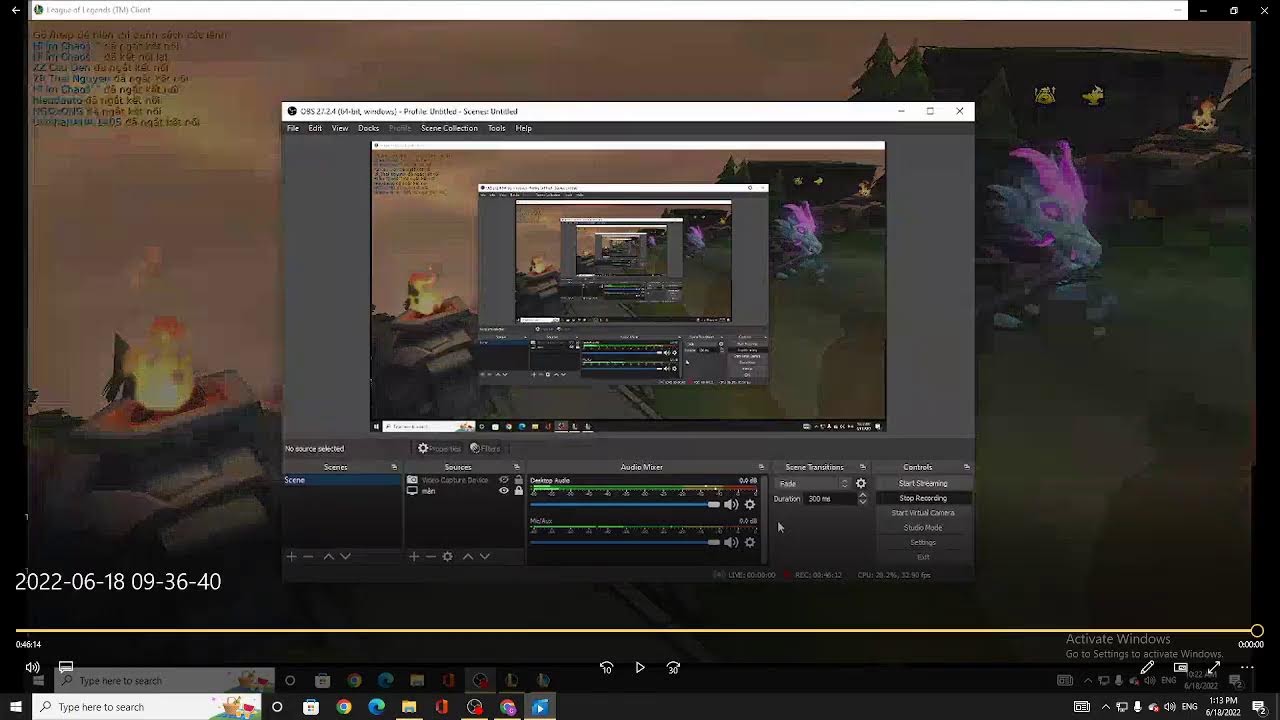Remove the selected scene with minus icon
The height and width of the screenshot is (720, 1280).
click(x=308, y=556)
